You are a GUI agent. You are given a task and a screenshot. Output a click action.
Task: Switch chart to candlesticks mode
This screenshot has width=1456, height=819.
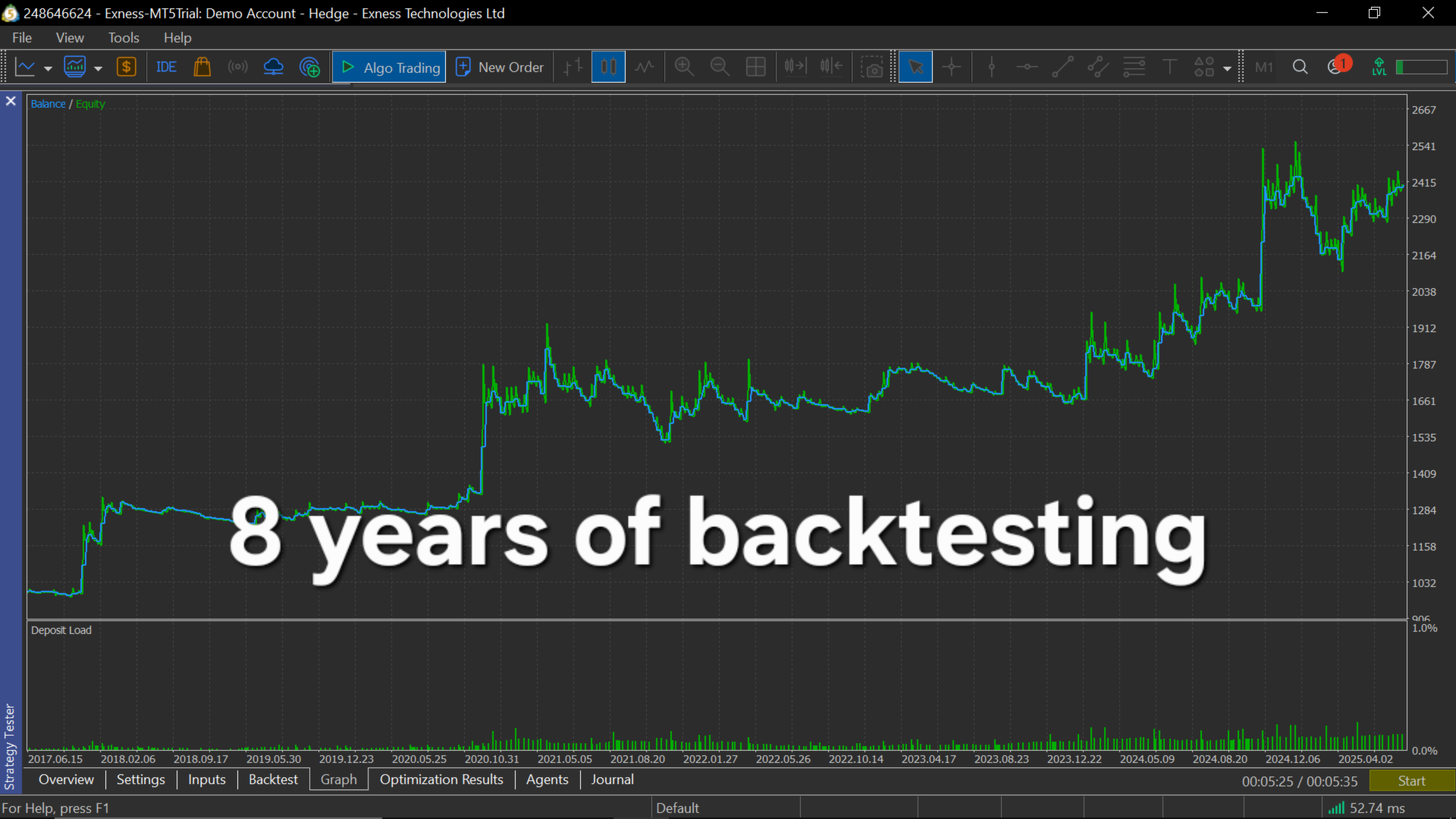coord(608,67)
